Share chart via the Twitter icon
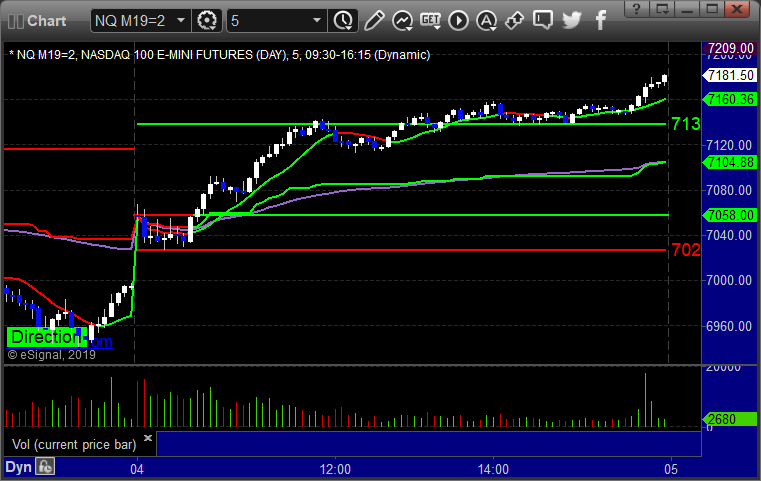 pos(572,20)
